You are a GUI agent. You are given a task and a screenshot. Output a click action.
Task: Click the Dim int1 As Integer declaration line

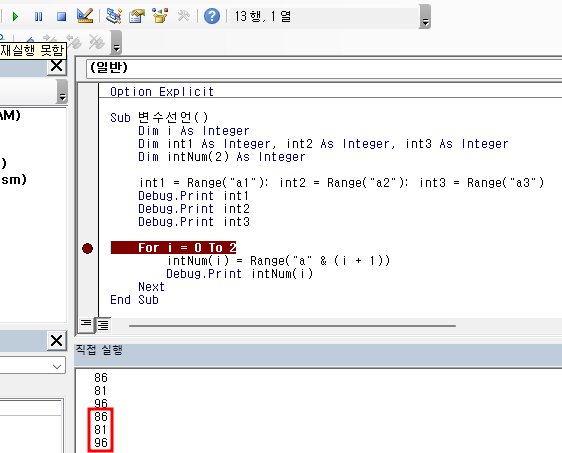pyautogui.click(x=323, y=144)
